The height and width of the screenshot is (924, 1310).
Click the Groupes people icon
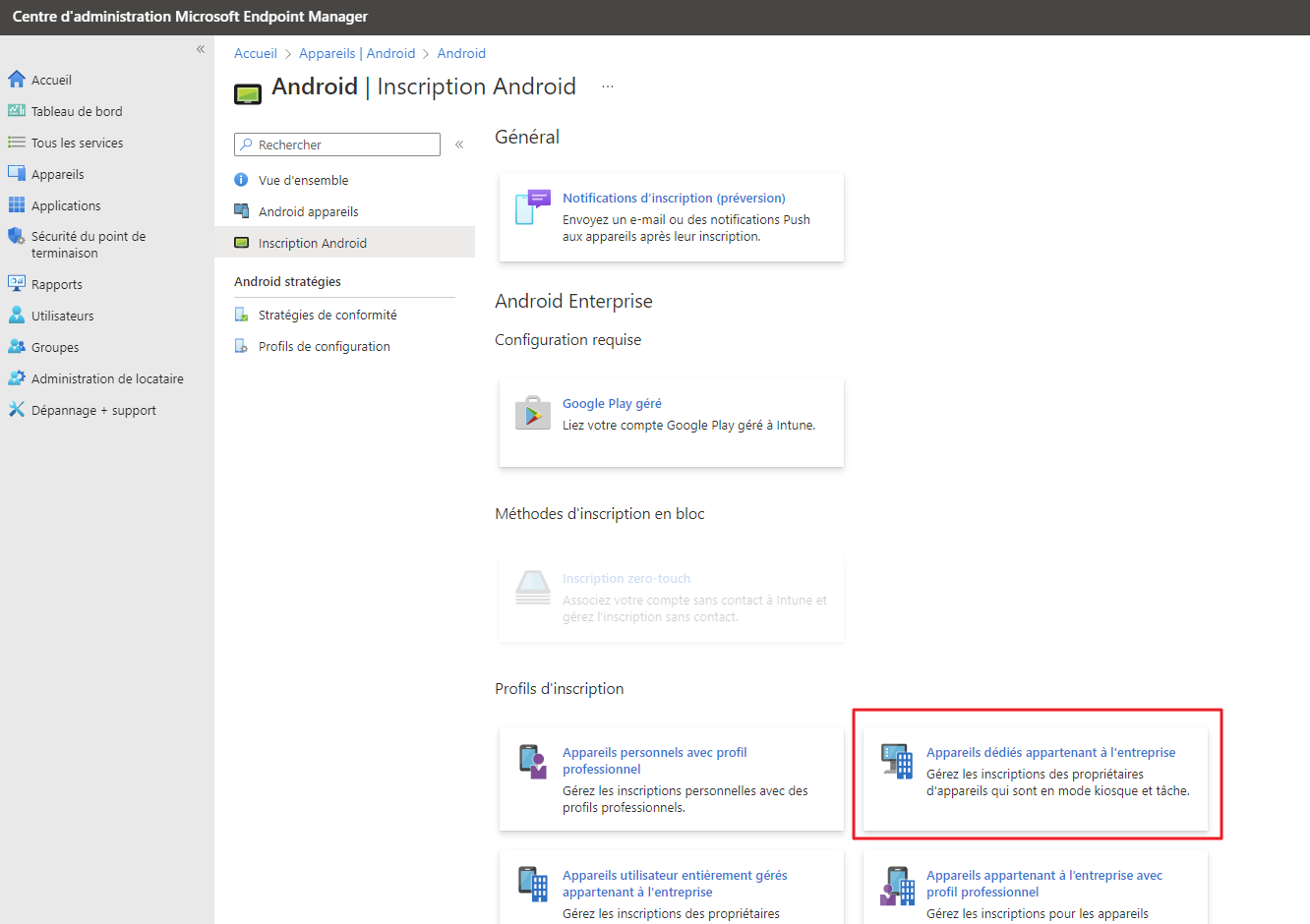click(x=17, y=347)
